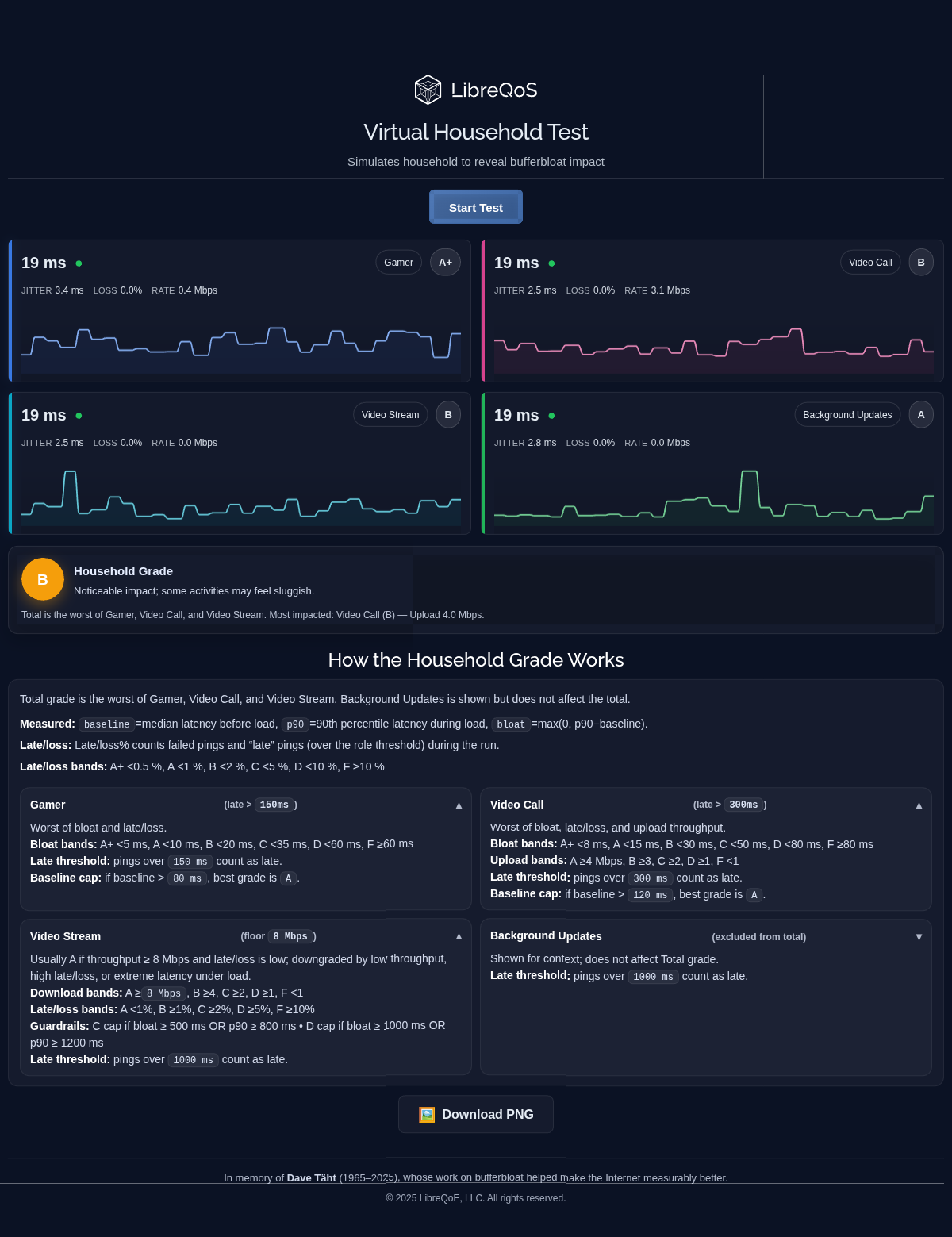
Task: Click the Download PNG button
Action: pos(476,1114)
